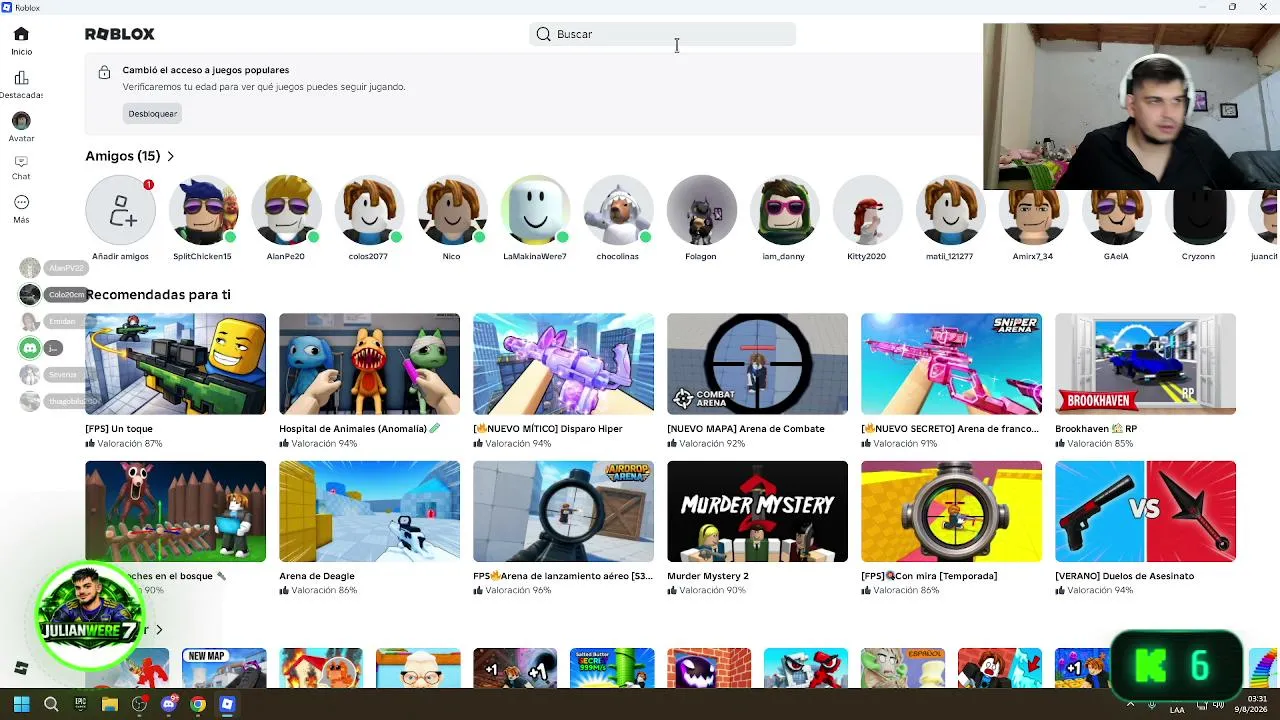The height and width of the screenshot is (720, 1280).
Task: Go to Inicio in the sidebar
Action: 21,41
